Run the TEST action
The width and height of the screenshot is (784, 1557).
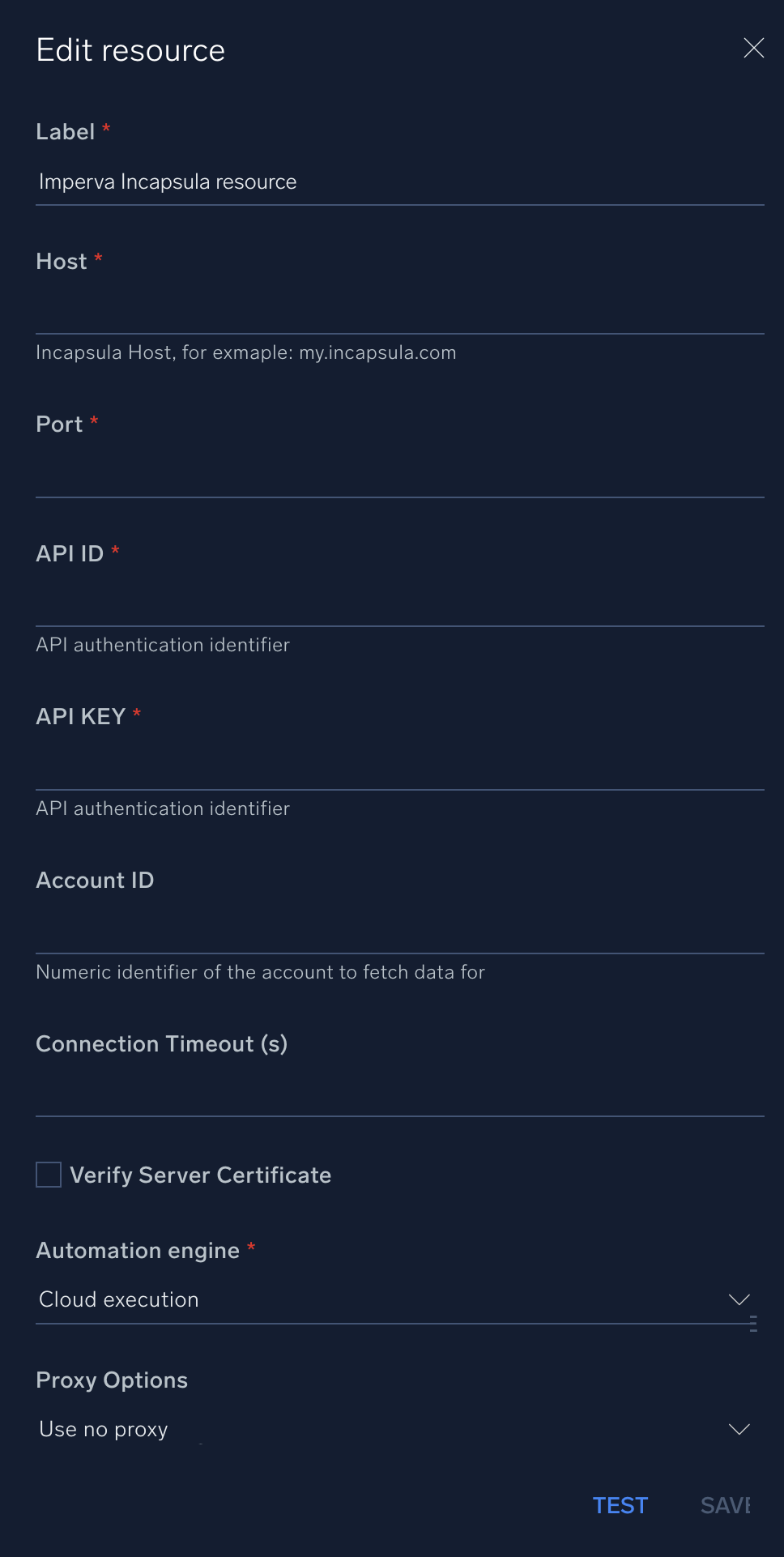point(620,1505)
